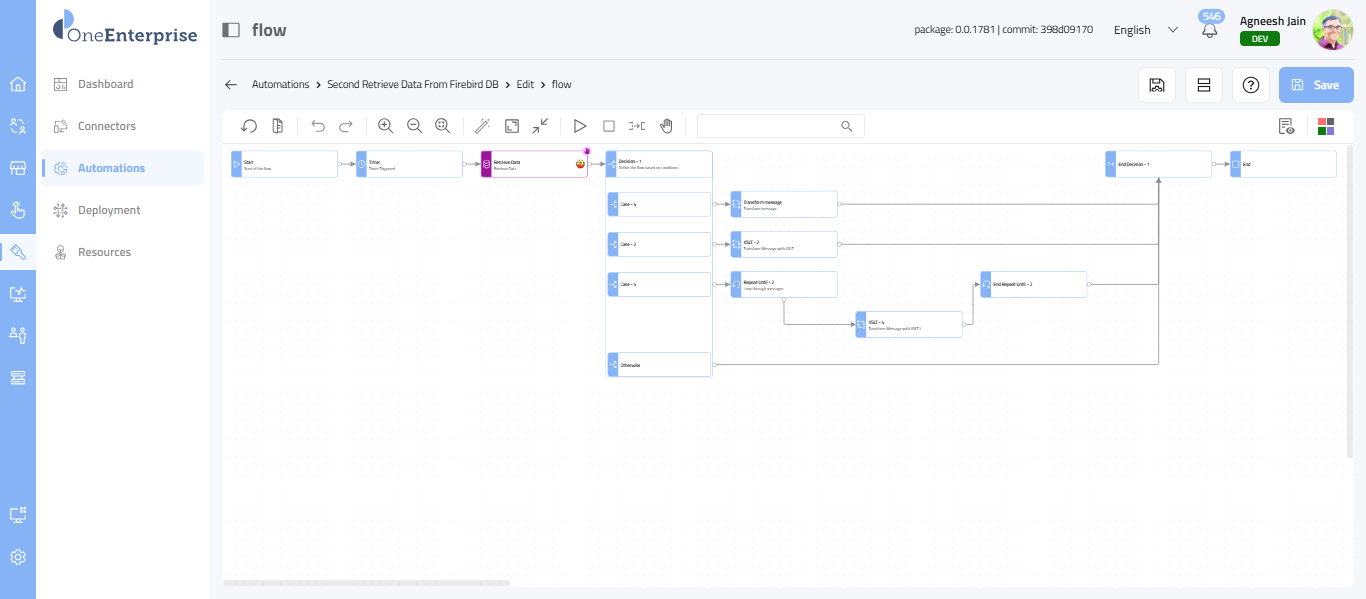Open the four-color legend swatch
The image size is (1366, 599).
click(x=1326, y=126)
